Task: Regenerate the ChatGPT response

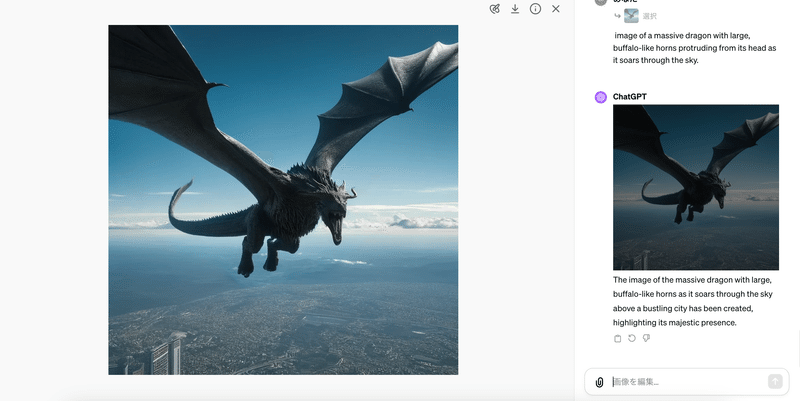Action: pyautogui.click(x=632, y=338)
